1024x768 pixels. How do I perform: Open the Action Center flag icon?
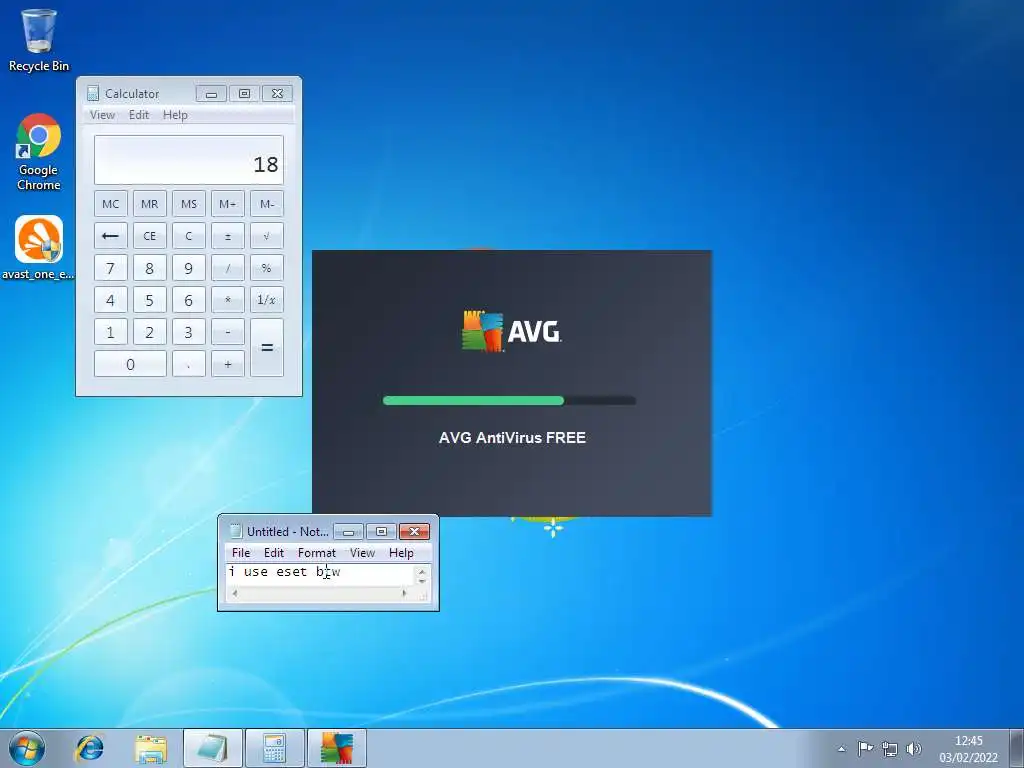pos(865,748)
